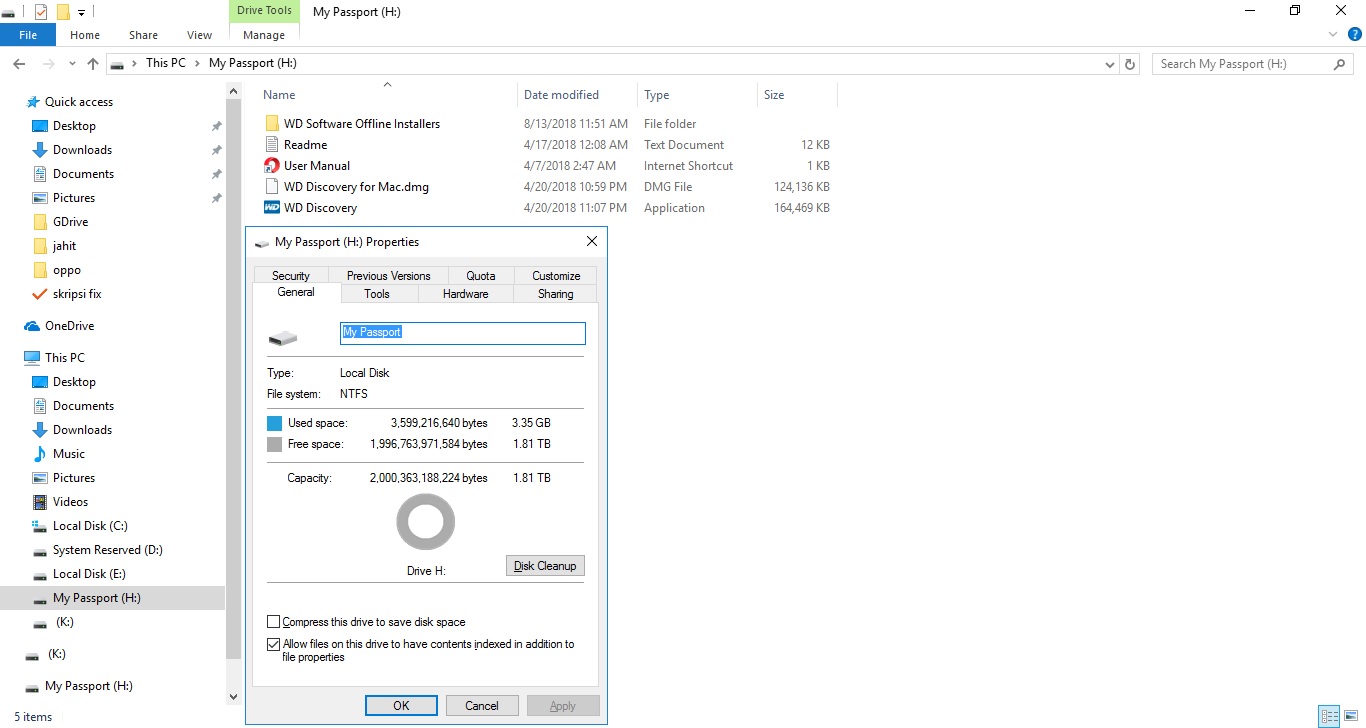This screenshot has height=728, width=1366.
Task: Click the WD Discovery for Mac.dmg file icon
Action: (272, 187)
